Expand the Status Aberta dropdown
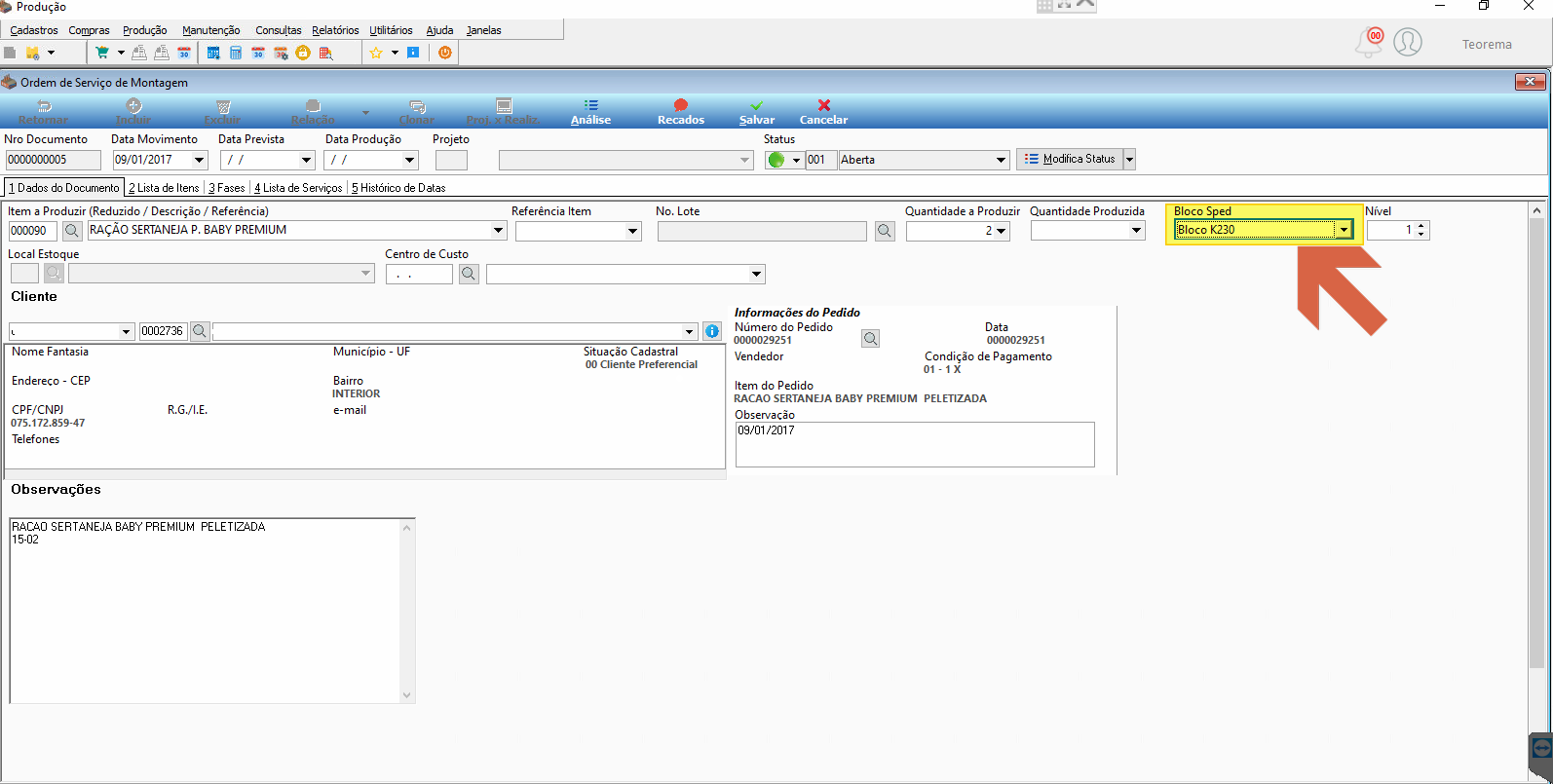 pyautogui.click(x=1001, y=160)
